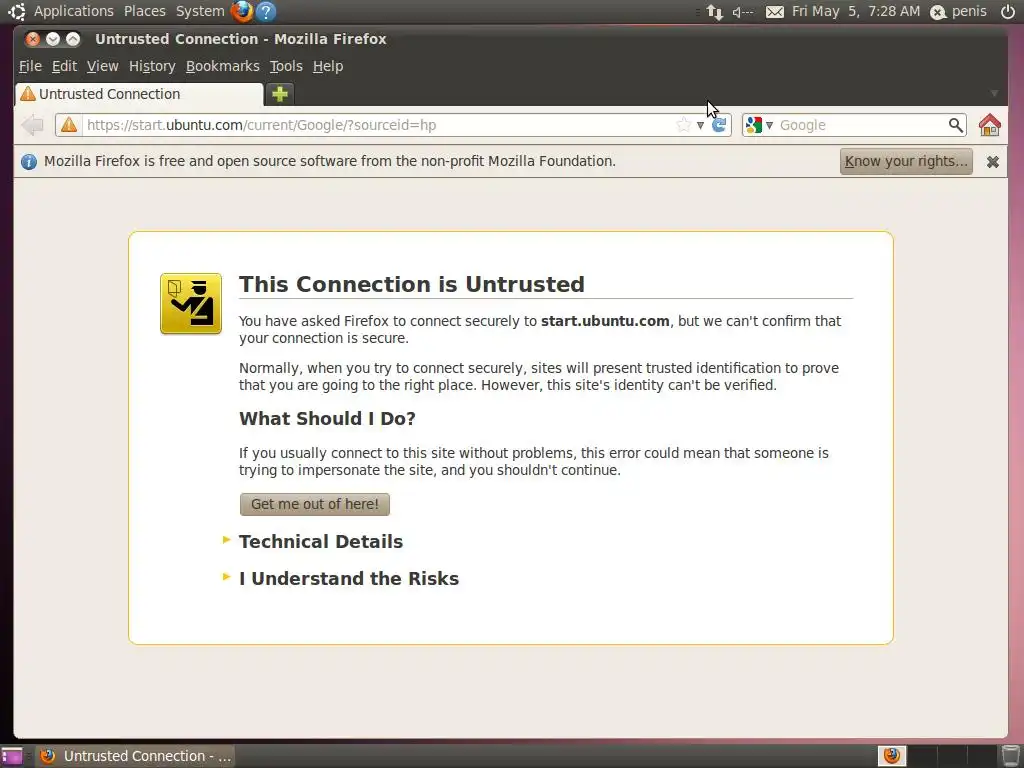Viewport: 1024px width, 768px height.
Task: Click the Untrusted Connection taskbar window button
Action: (x=135, y=756)
